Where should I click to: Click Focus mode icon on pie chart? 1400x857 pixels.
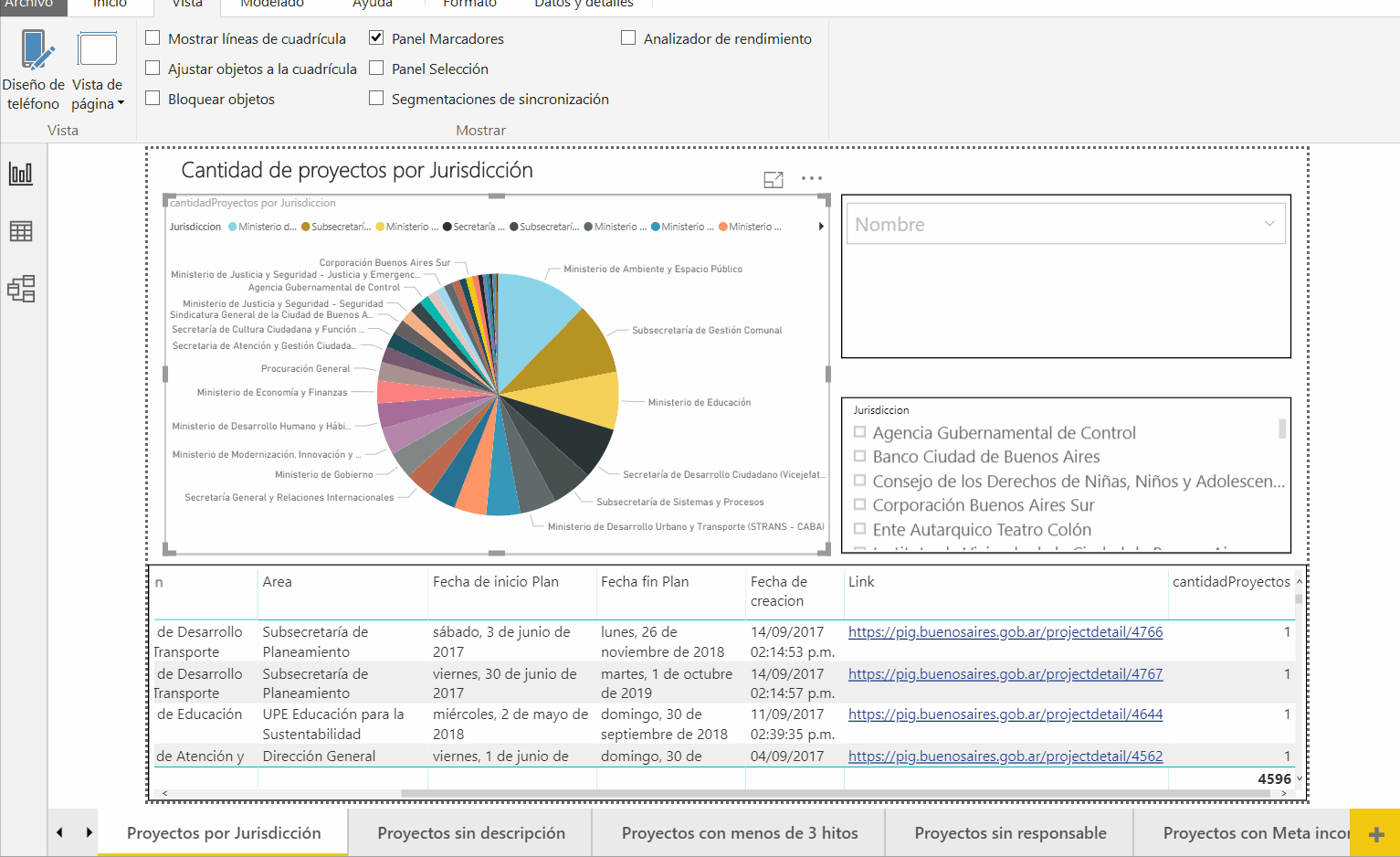coord(774,180)
